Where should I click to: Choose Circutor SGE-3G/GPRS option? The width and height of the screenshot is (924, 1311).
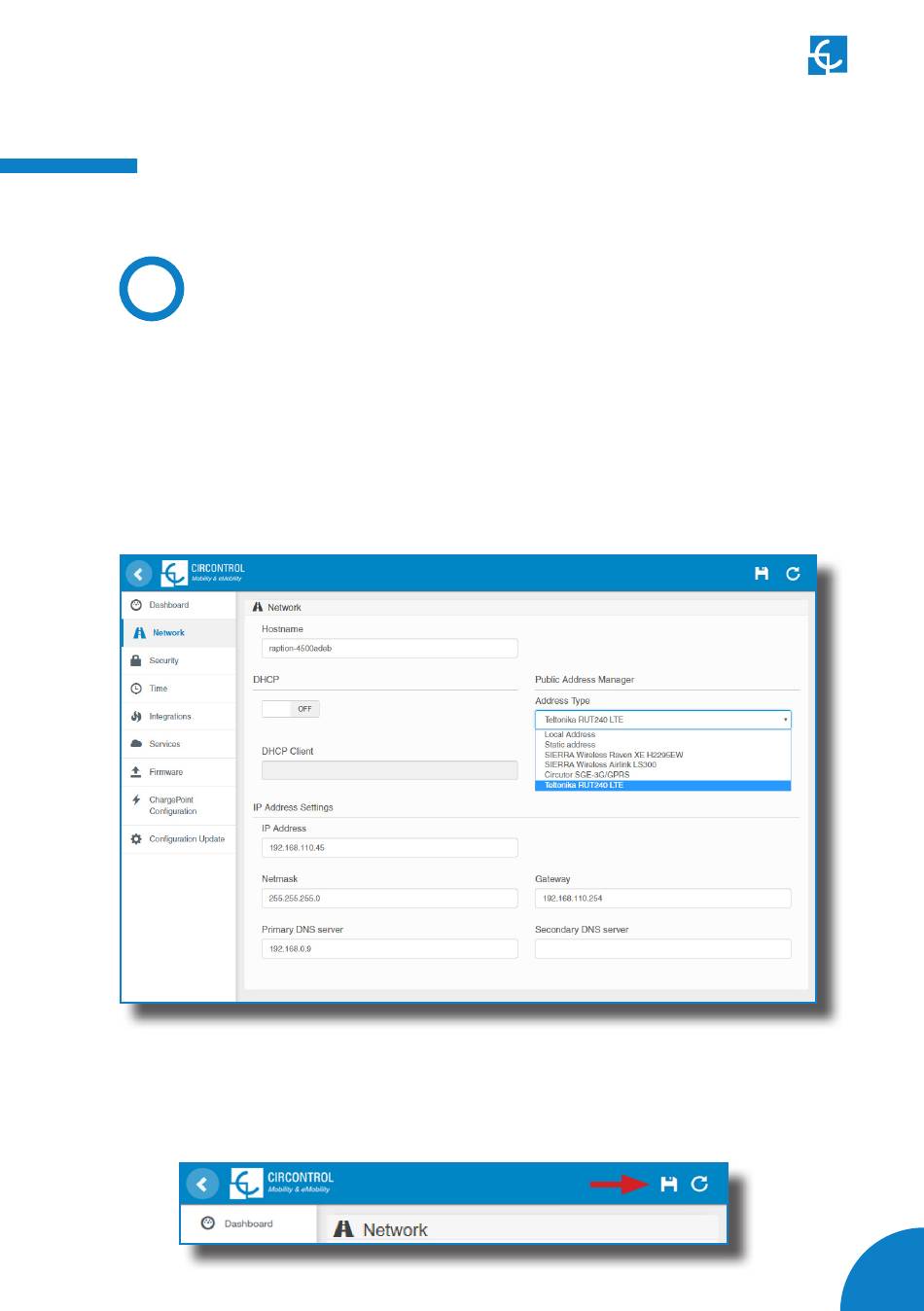(x=662, y=775)
